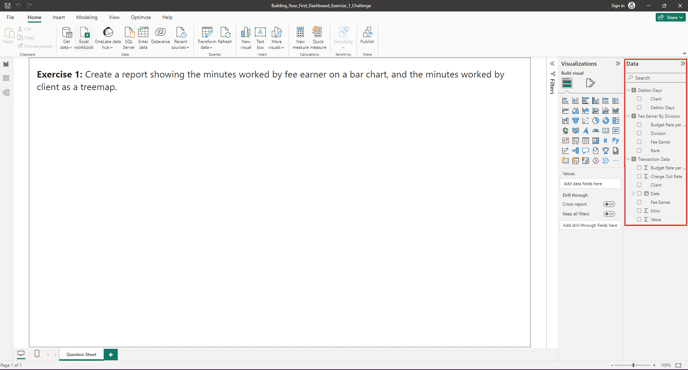Choose the Python visual
This screenshot has height=370, width=688.
click(616, 140)
